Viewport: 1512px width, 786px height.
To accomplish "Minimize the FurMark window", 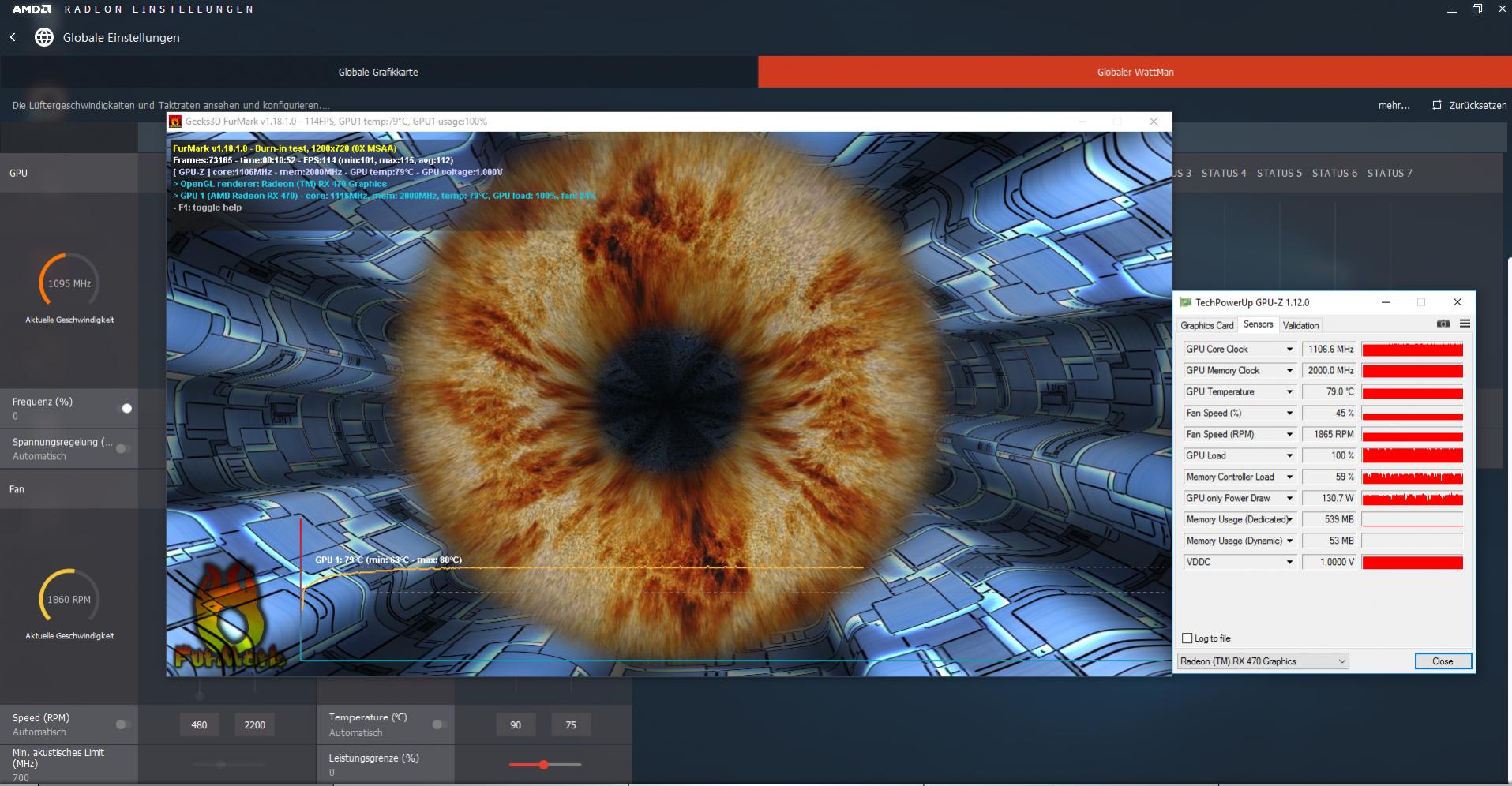I will (x=1082, y=122).
